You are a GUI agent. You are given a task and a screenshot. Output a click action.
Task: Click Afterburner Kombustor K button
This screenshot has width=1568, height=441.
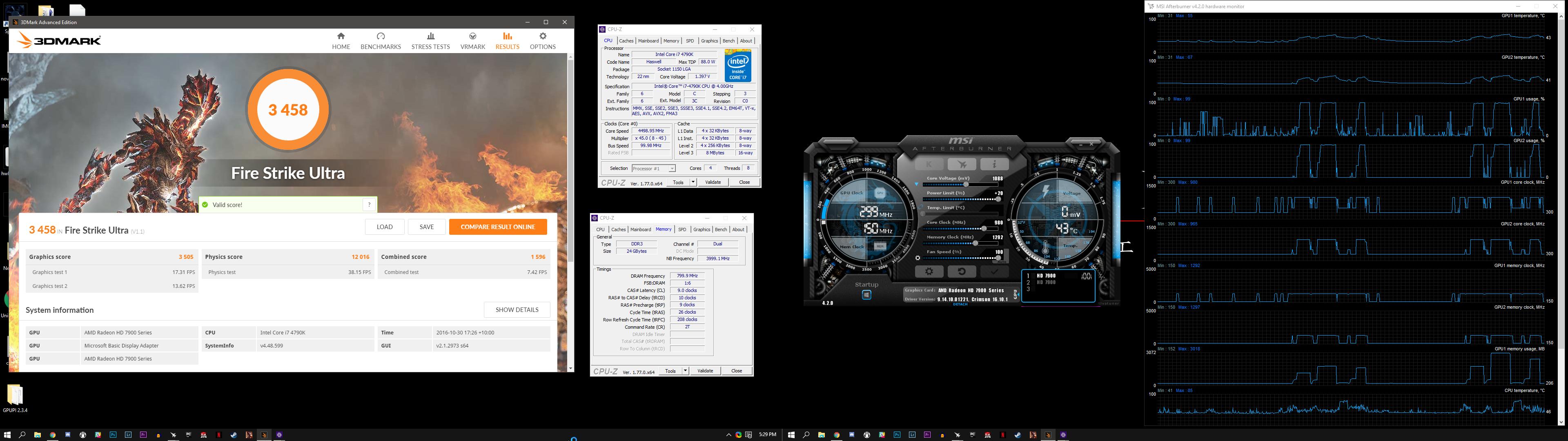[929, 165]
